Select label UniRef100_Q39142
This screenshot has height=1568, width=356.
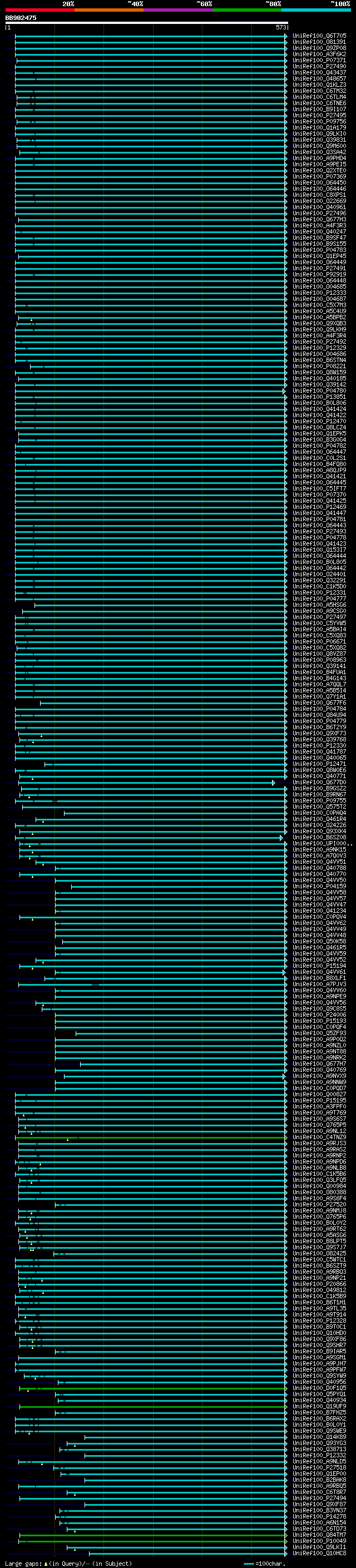tap(319, 384)
